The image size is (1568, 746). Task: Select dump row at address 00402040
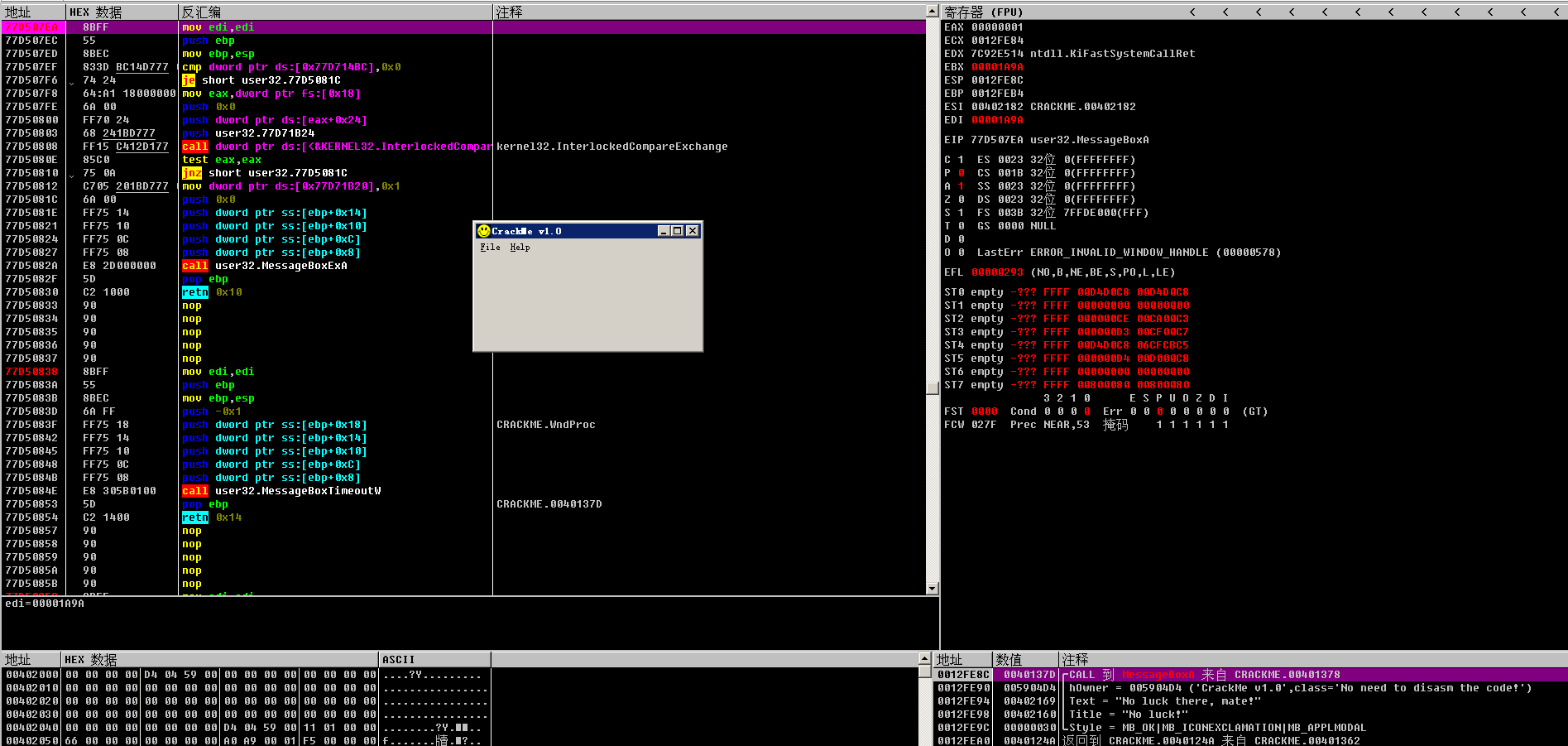pos(245,728)
